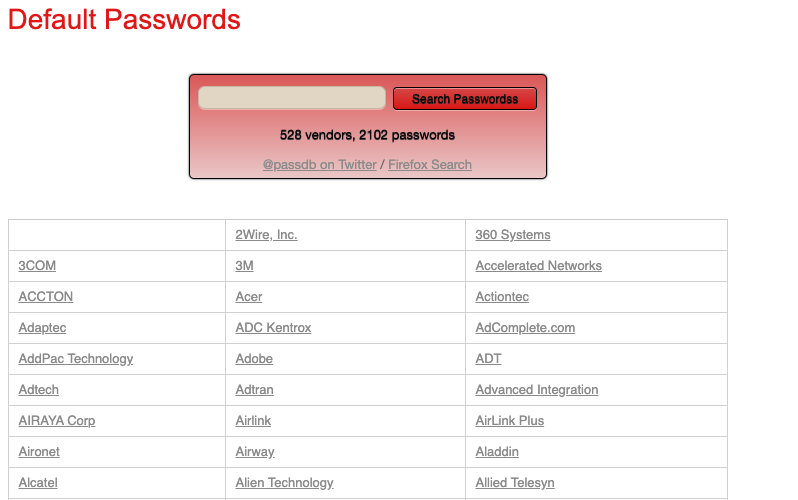Click the 3M vendor link
Viewport: 798px width, 500px height.
pos(244,266)
